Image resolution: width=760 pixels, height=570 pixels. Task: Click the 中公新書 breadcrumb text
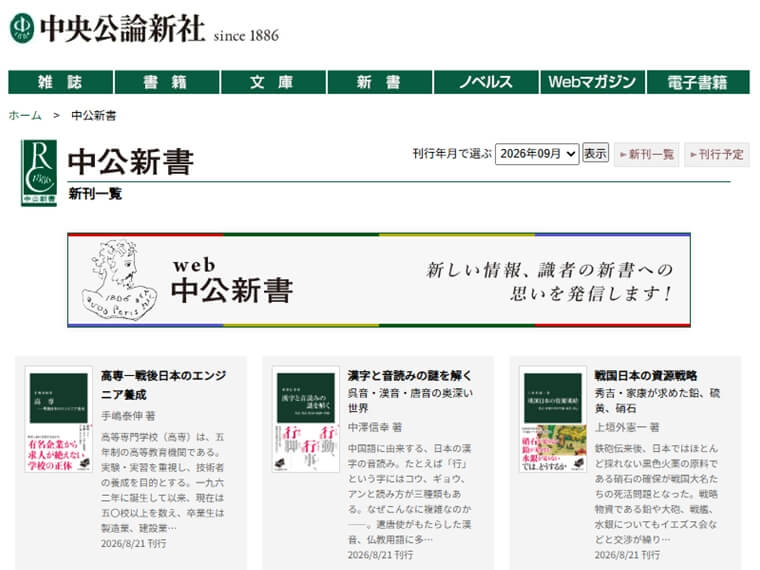point(94,115)
